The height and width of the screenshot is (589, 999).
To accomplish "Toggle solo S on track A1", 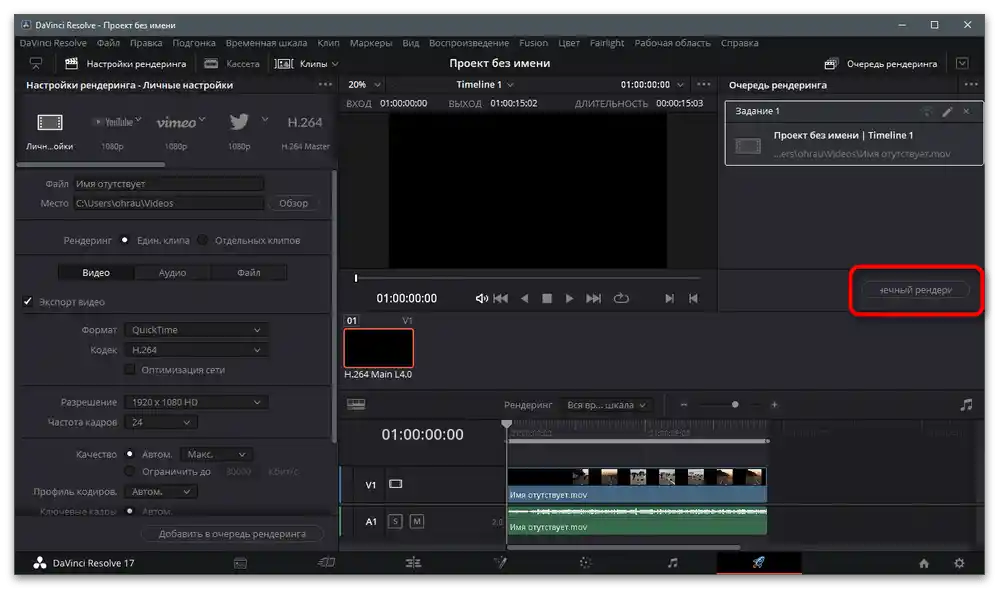I will (x=395, y=521).
